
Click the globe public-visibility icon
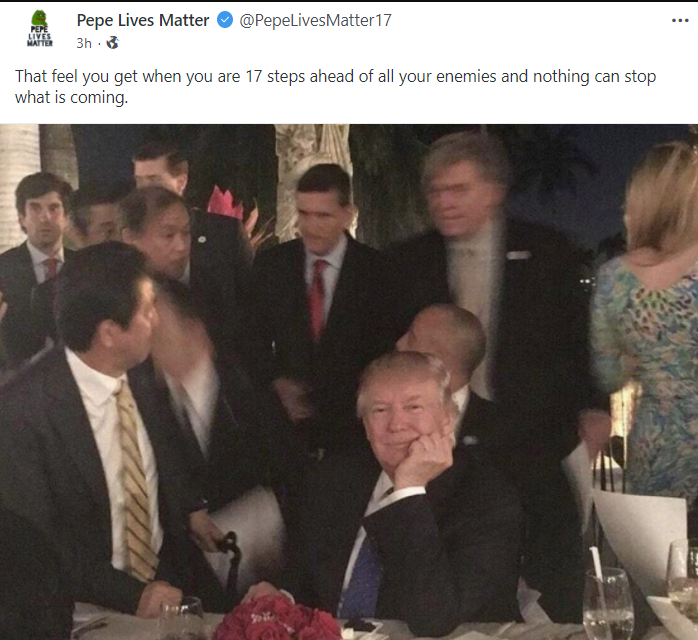click(x=112, y=43)
